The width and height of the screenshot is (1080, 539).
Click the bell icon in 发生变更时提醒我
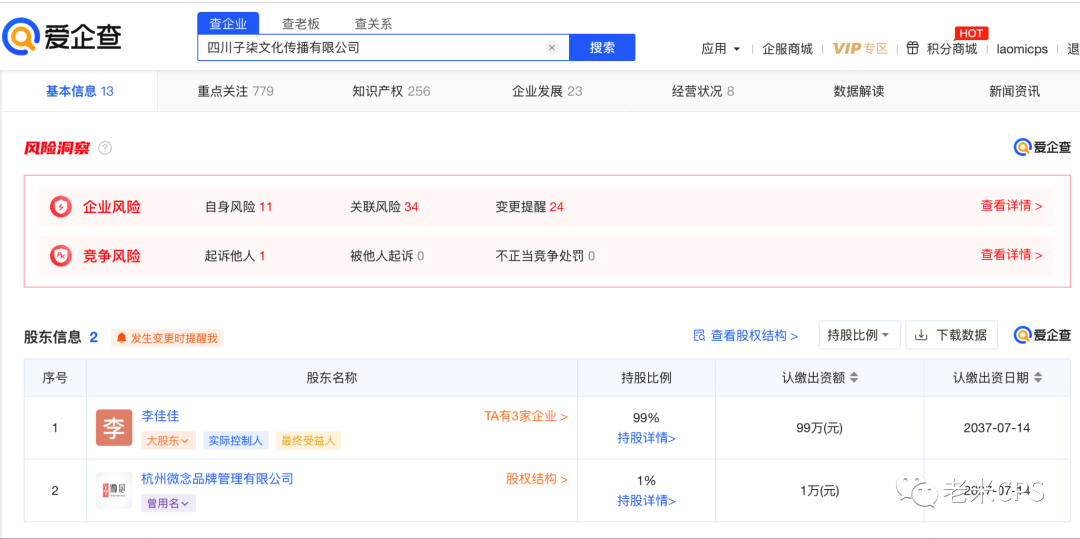[122, 338]
